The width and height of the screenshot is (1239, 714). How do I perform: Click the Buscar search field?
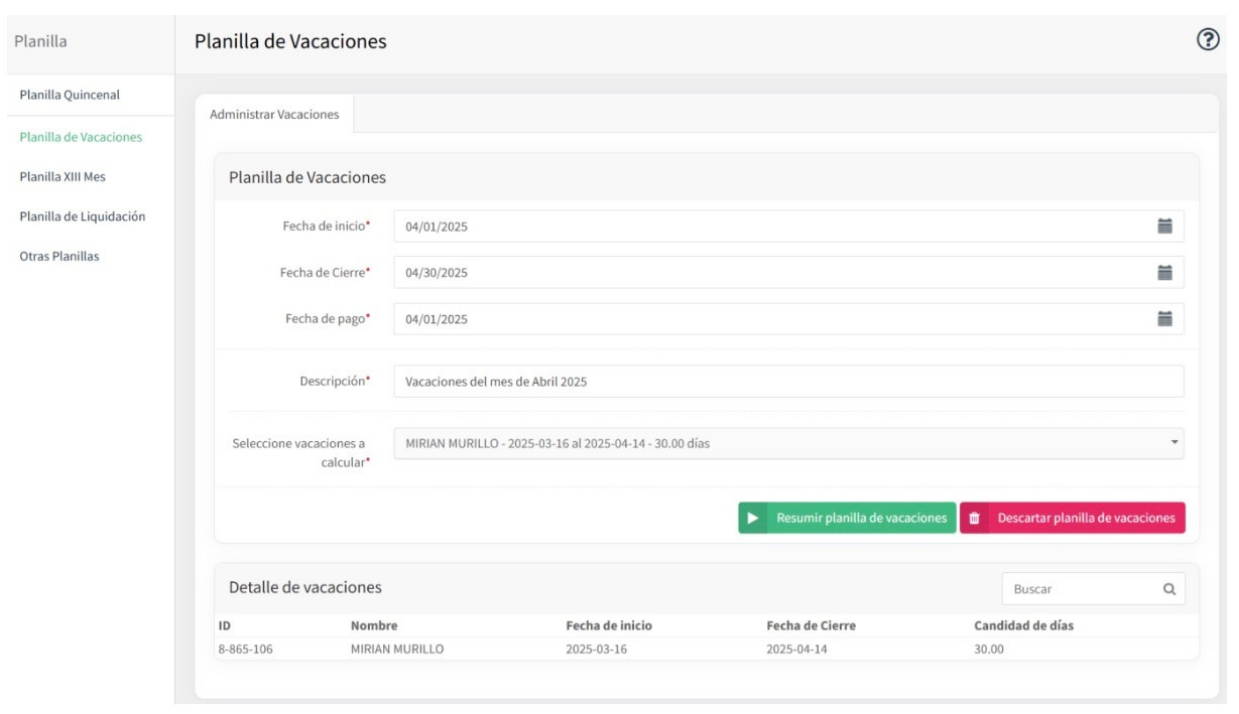1094,589
